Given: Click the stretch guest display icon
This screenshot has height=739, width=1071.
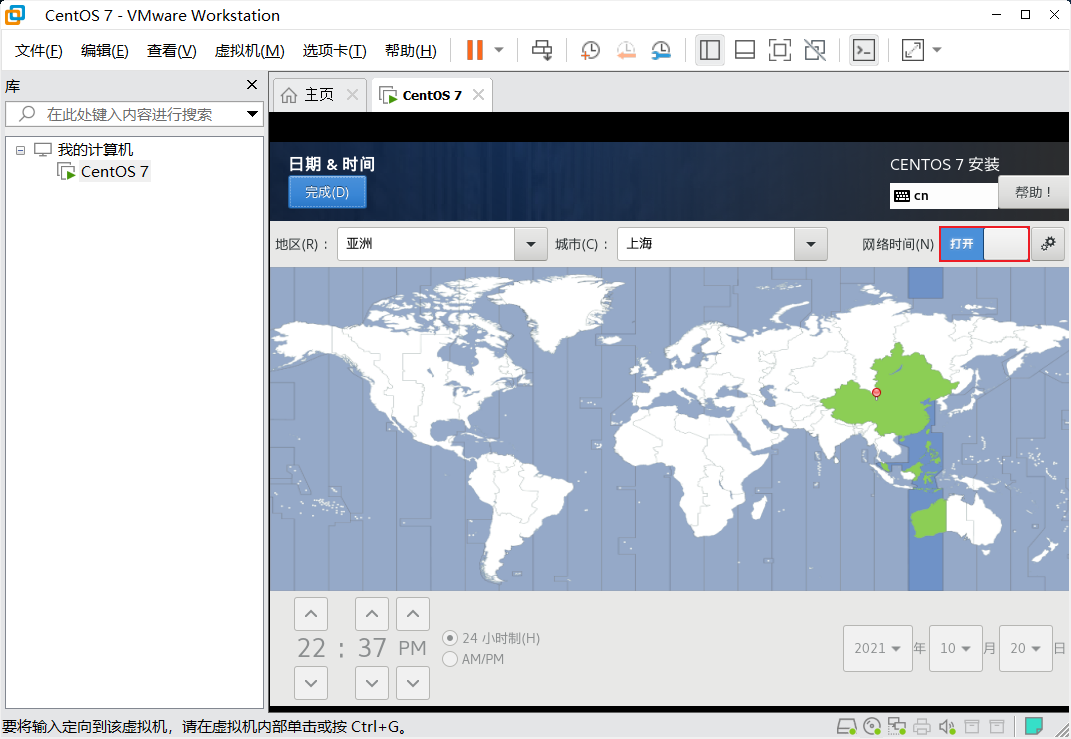Looking at the screenshot, I should click(913, 50).
